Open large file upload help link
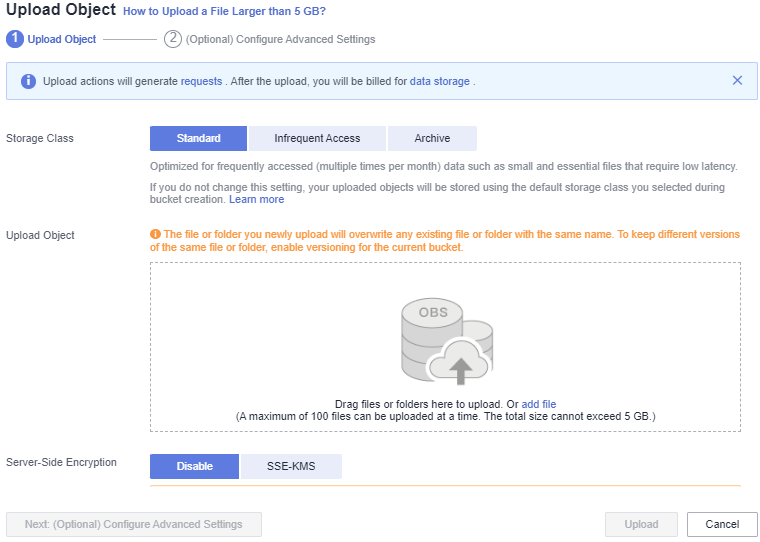Image resolution: width=760 pixels, height=542 pixels. coord(224,11)
